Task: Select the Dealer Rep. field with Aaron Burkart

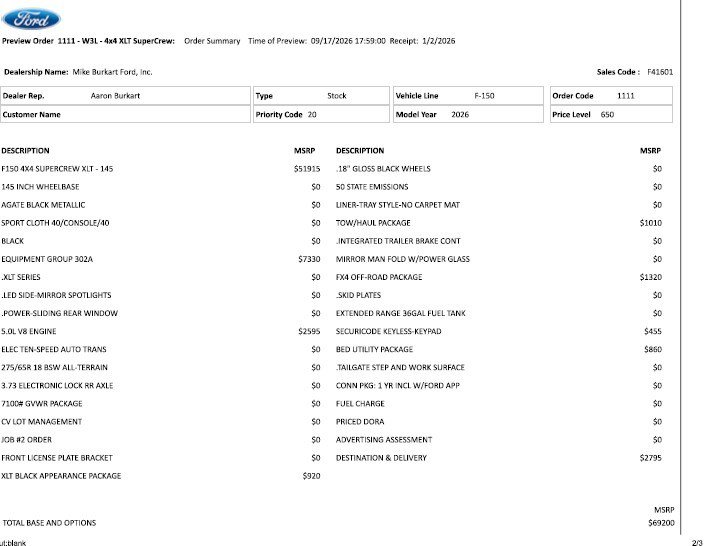Action: pos(125,96)
